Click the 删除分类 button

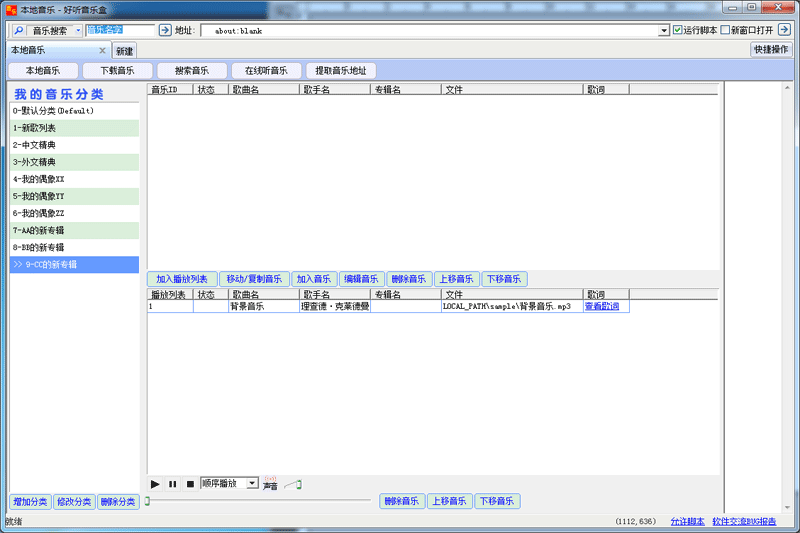click(118, 502)
